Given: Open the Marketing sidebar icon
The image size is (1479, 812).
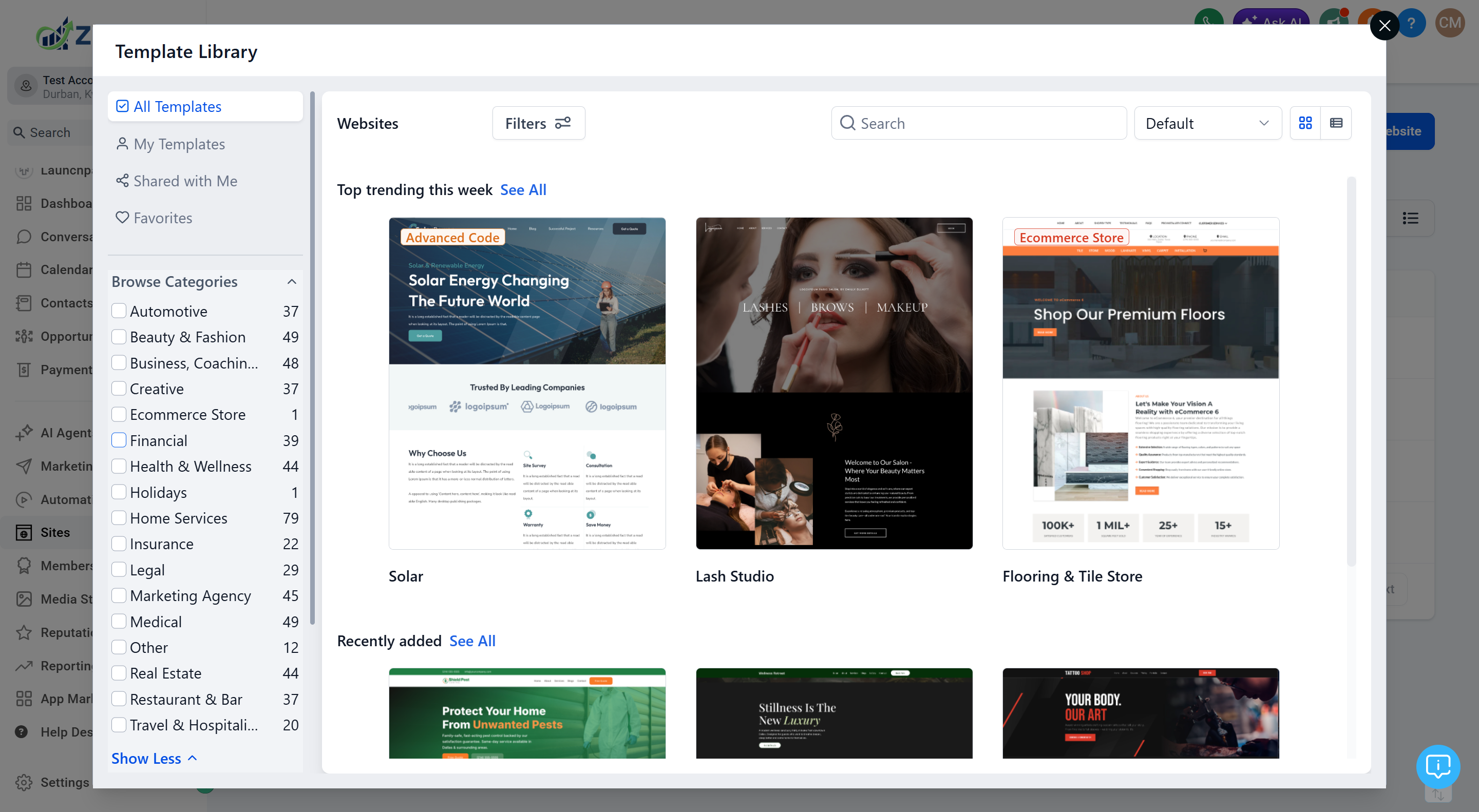Looking at the screenshot, I should (24, 466).
